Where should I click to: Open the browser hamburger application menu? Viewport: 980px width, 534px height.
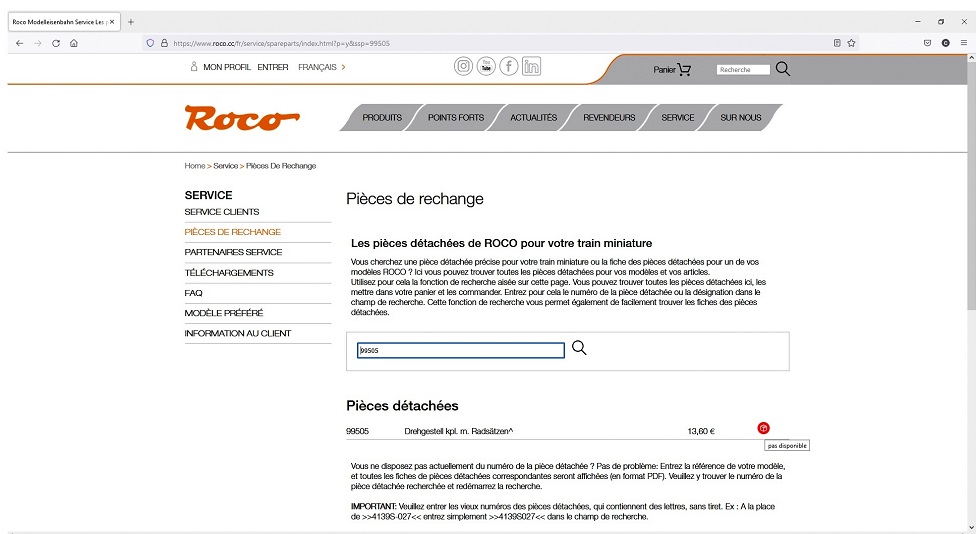click(964, 43)
